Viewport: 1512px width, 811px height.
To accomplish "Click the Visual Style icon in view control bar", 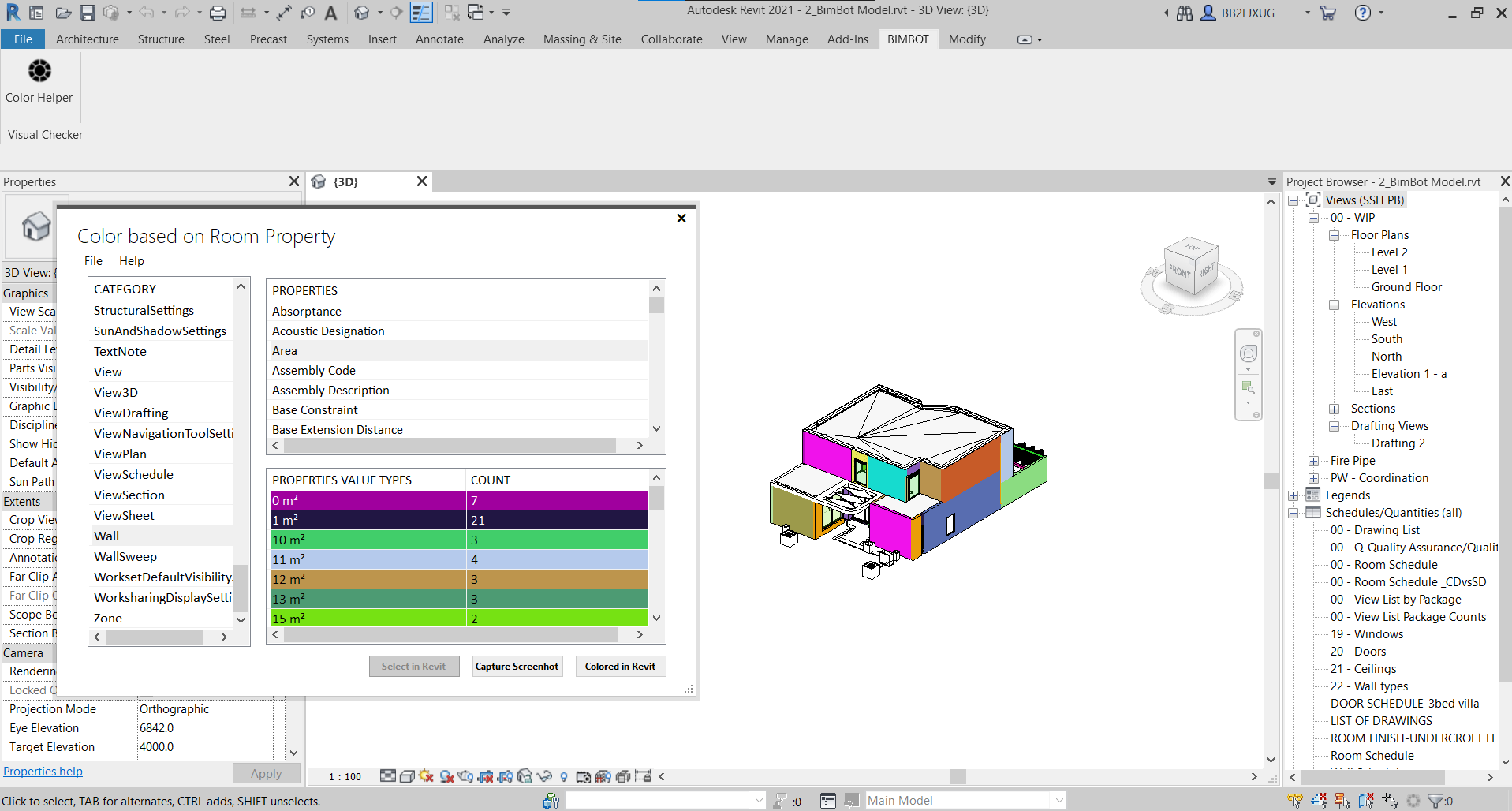I will click(x=407, y=776).
